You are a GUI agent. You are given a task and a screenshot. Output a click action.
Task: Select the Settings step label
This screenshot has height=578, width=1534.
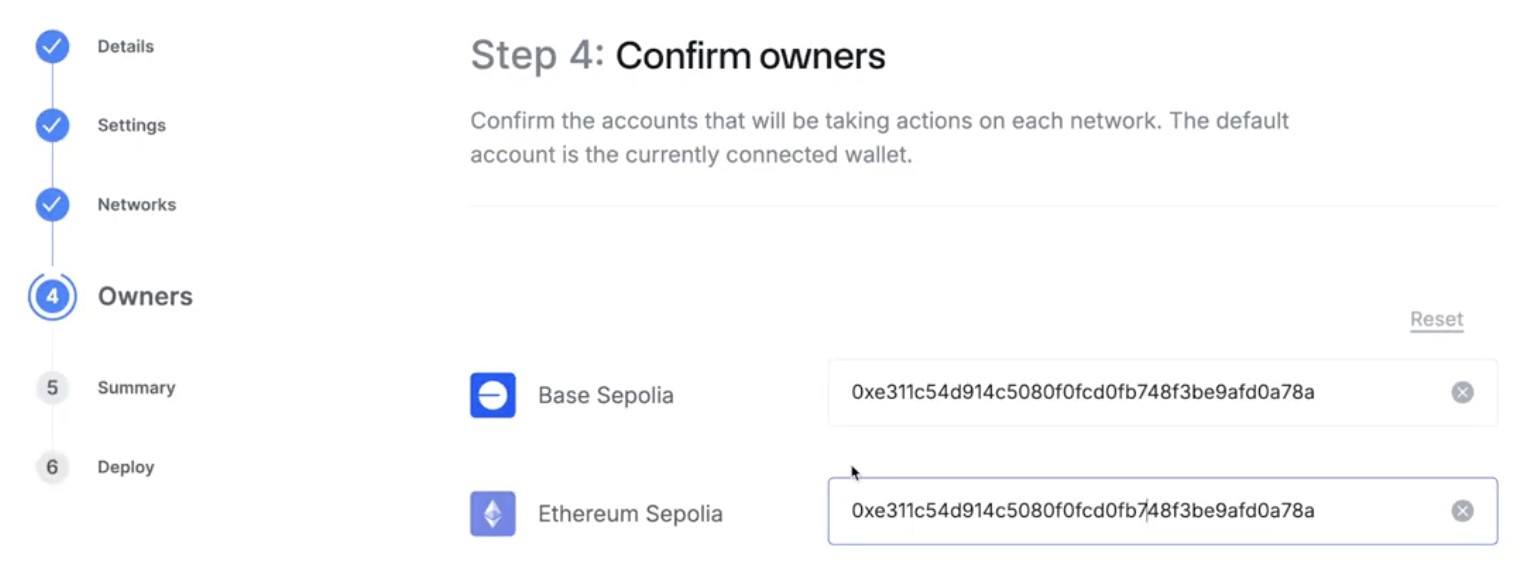tap(131, 125)
